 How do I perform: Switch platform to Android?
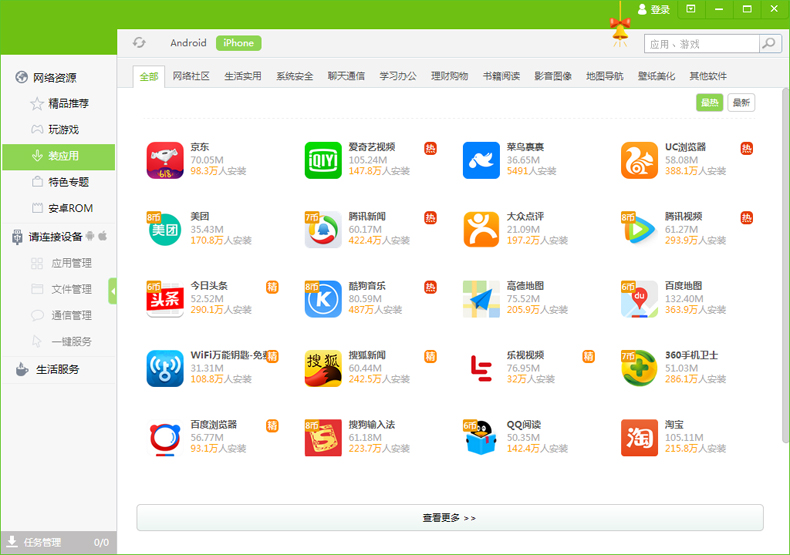pos(188,43)
